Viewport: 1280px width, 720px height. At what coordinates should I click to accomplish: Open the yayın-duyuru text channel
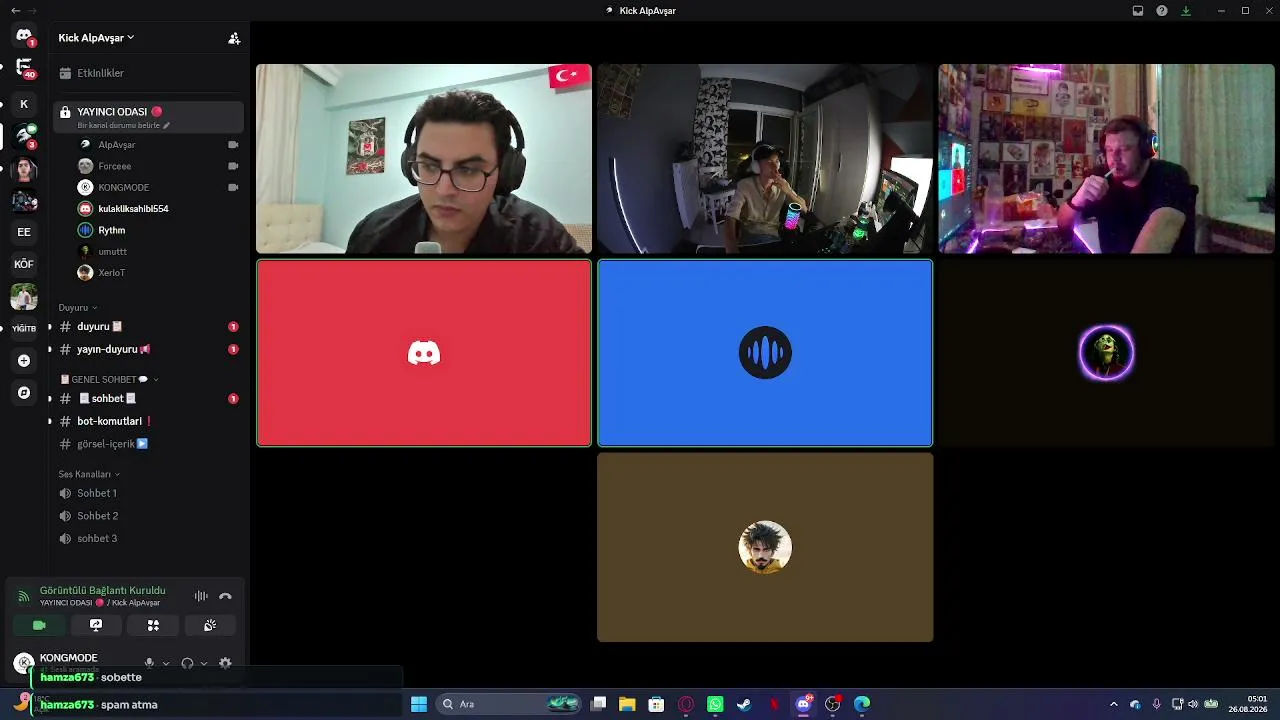(x=148, y=349)
